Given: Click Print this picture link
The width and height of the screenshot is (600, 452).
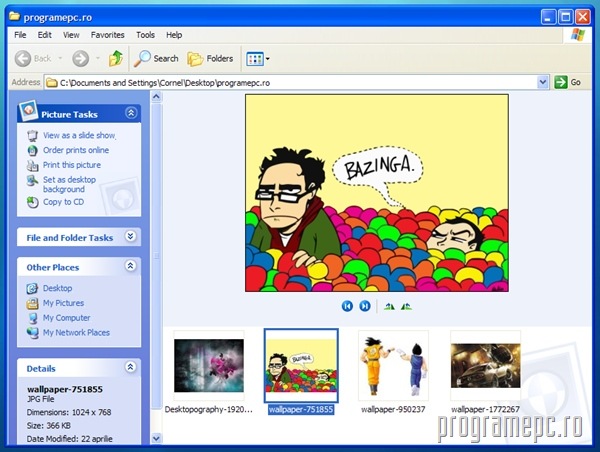Looking at the screenshot, I should click(x=72, y=165).
